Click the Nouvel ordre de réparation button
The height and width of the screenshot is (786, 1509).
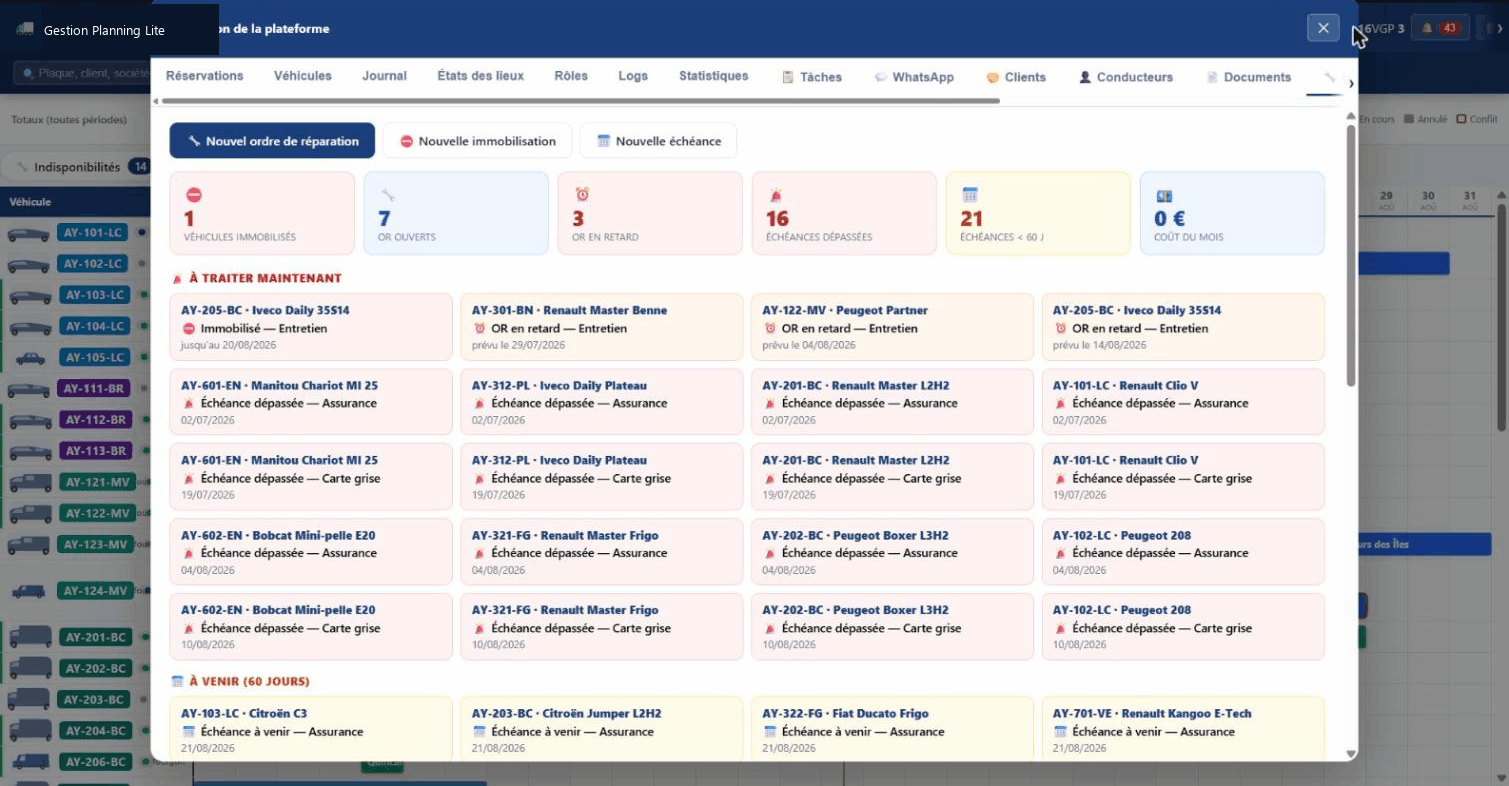(x=272, y=141)
